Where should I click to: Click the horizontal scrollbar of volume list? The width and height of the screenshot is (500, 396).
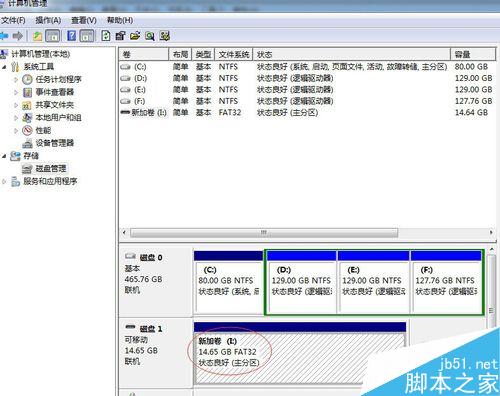click(264, 232)
